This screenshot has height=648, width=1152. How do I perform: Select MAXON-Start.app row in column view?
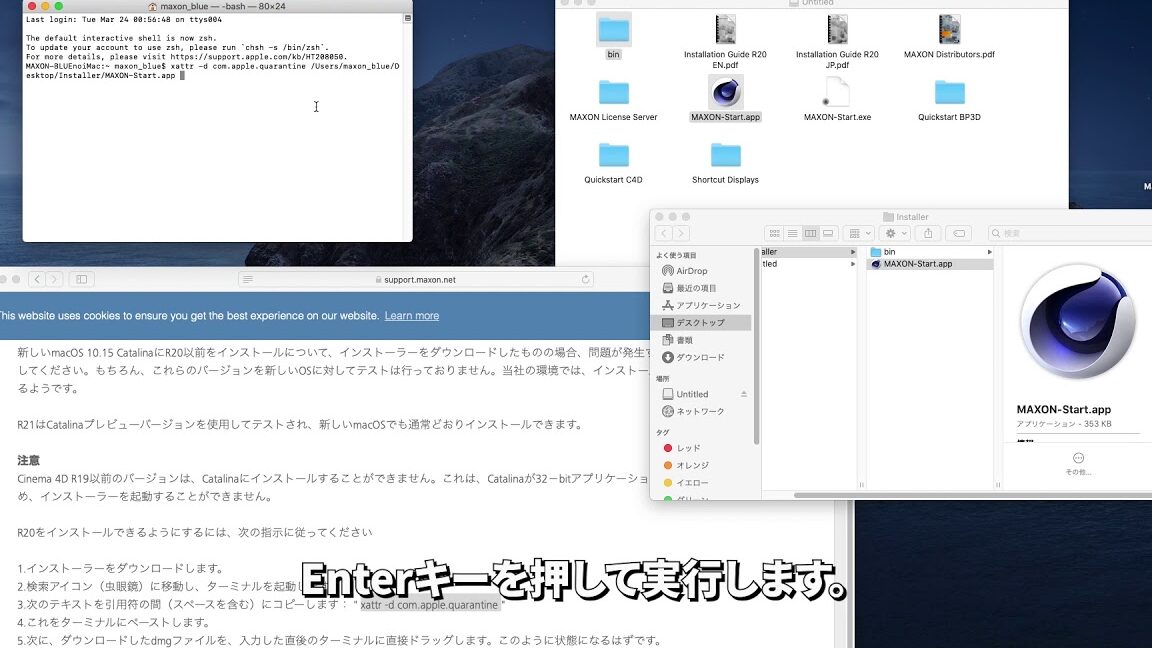coord(930,264)
